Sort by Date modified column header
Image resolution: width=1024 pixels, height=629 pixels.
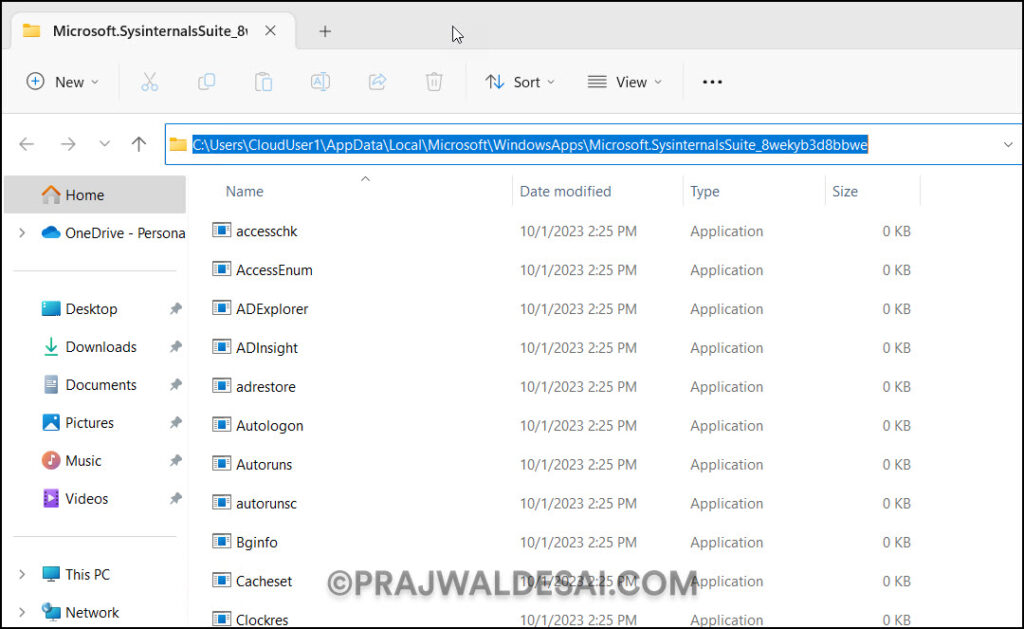(x=566, y=191)
